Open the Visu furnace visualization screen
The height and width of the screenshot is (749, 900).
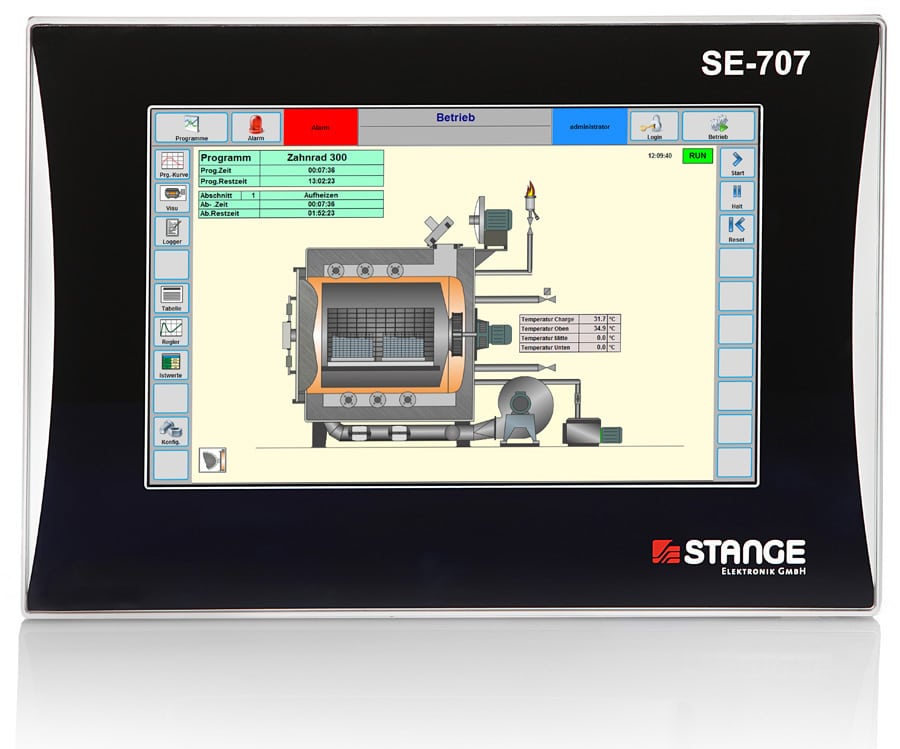[x=171, y=197]
